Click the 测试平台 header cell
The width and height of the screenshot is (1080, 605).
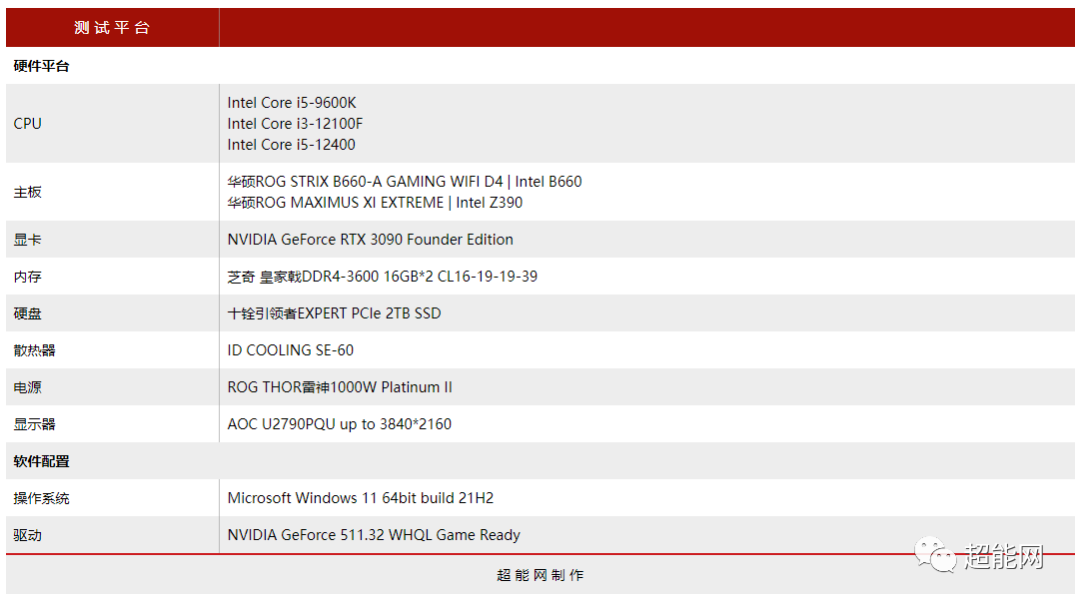click(112, 28)
